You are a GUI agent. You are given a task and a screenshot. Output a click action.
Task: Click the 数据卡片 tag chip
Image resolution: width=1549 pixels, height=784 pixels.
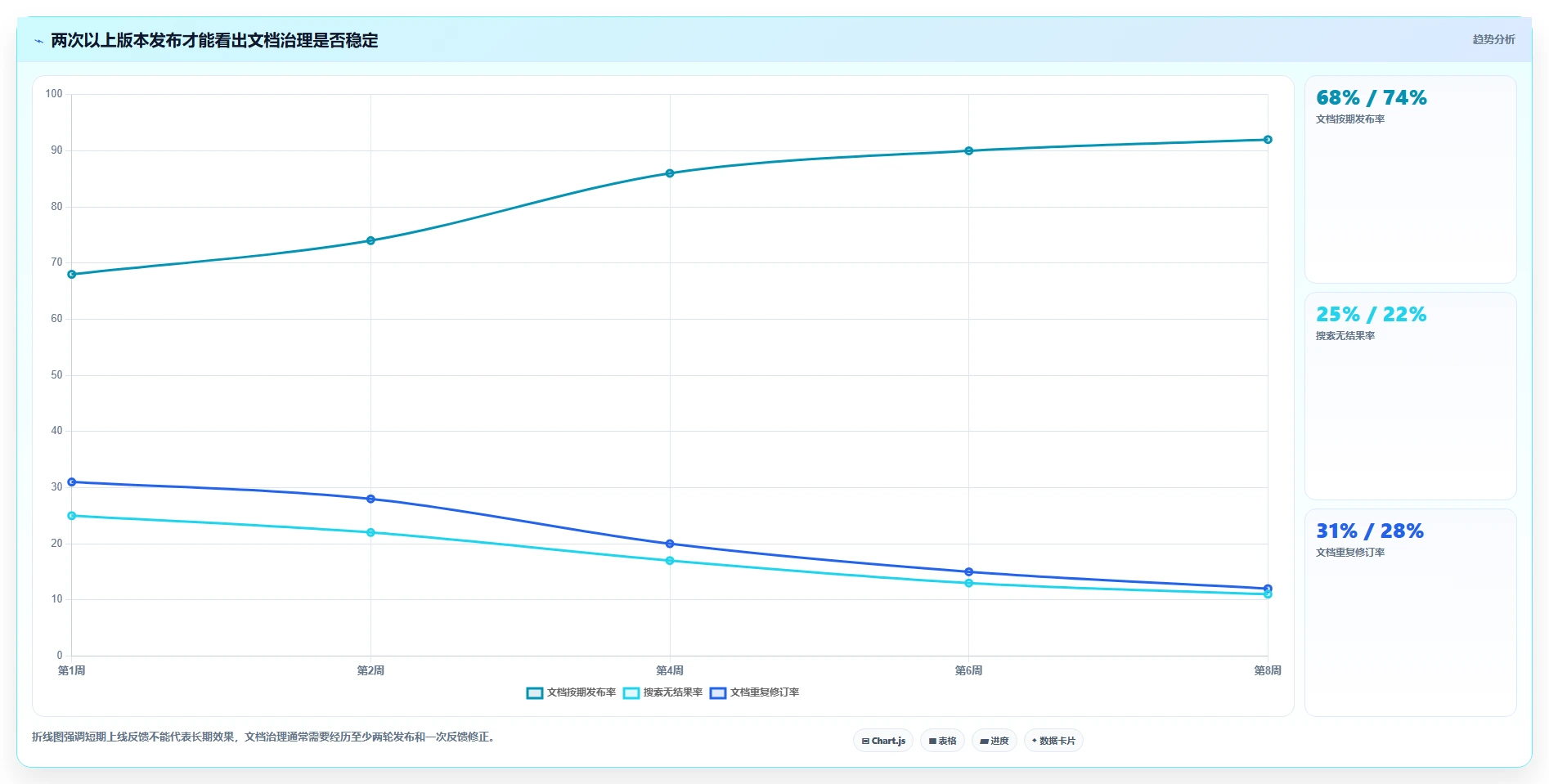tap(1053, 741)
